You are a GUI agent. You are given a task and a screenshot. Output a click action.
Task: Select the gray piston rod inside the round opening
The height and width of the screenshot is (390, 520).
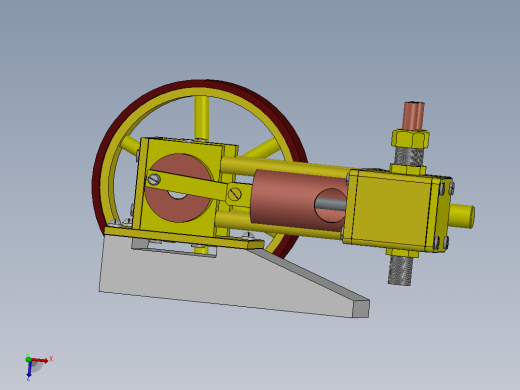pos(330,204)
